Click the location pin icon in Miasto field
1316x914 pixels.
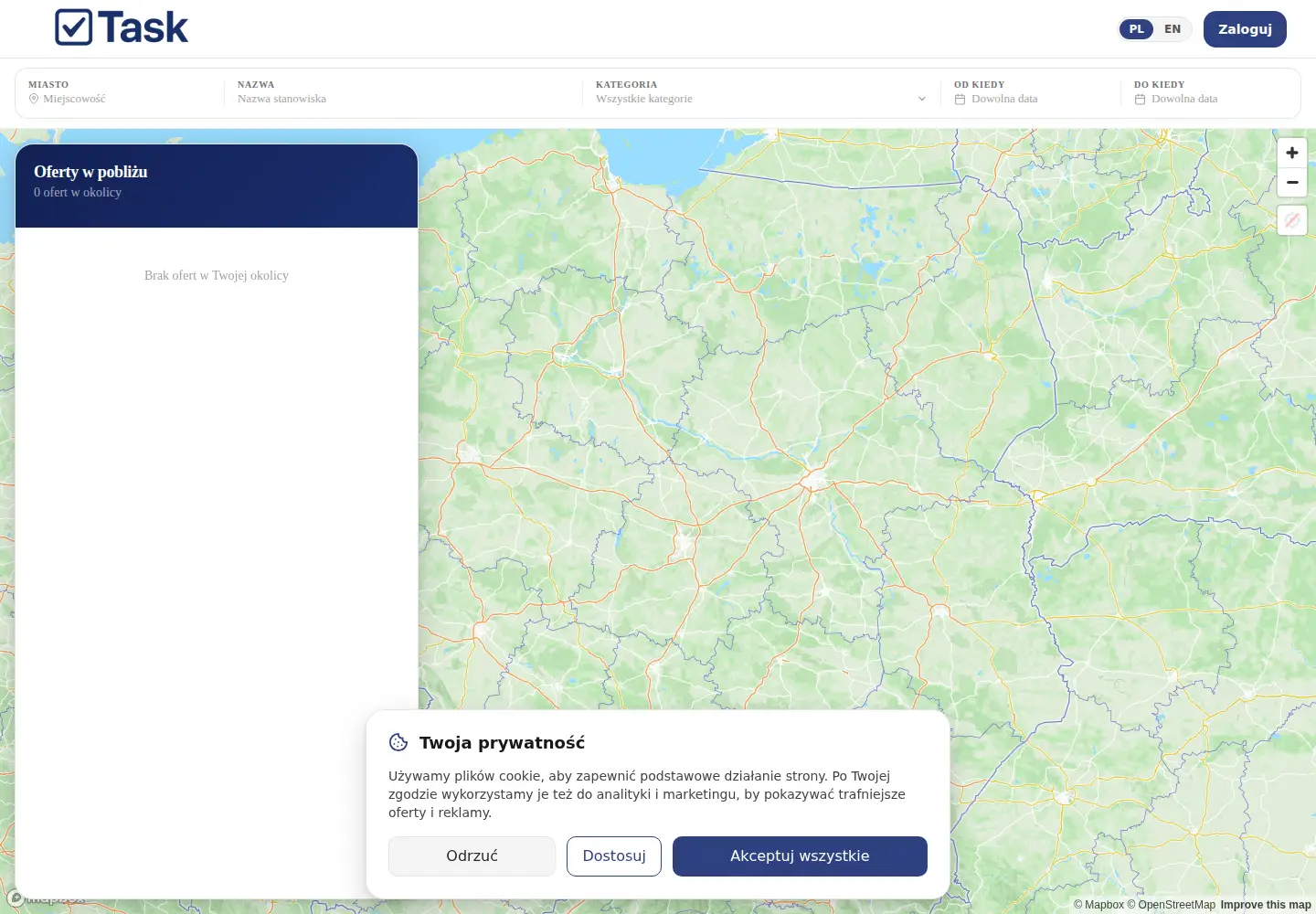pos(34,99)
